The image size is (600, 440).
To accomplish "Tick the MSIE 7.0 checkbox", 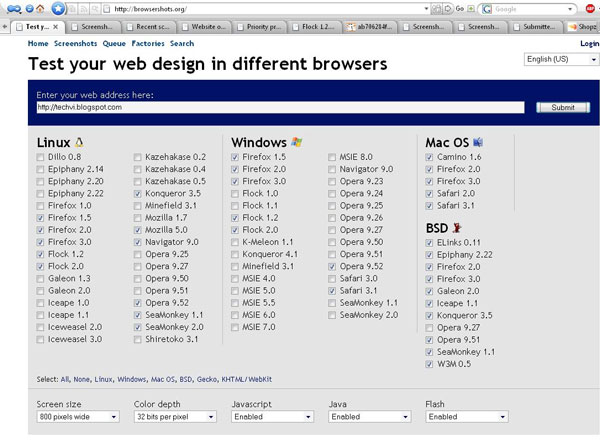I will [x=235, y=327].
